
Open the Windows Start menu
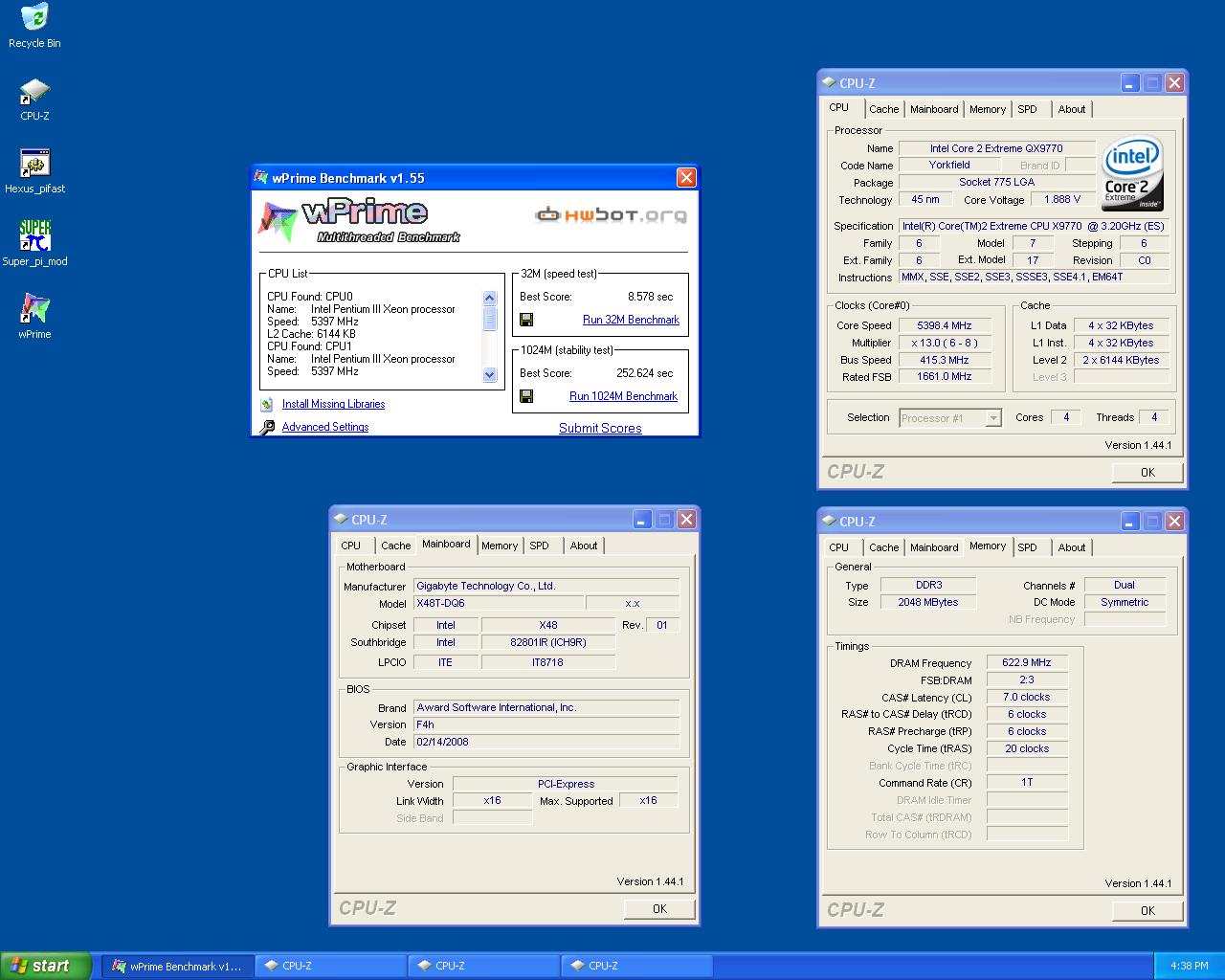[x=46, y=966]
